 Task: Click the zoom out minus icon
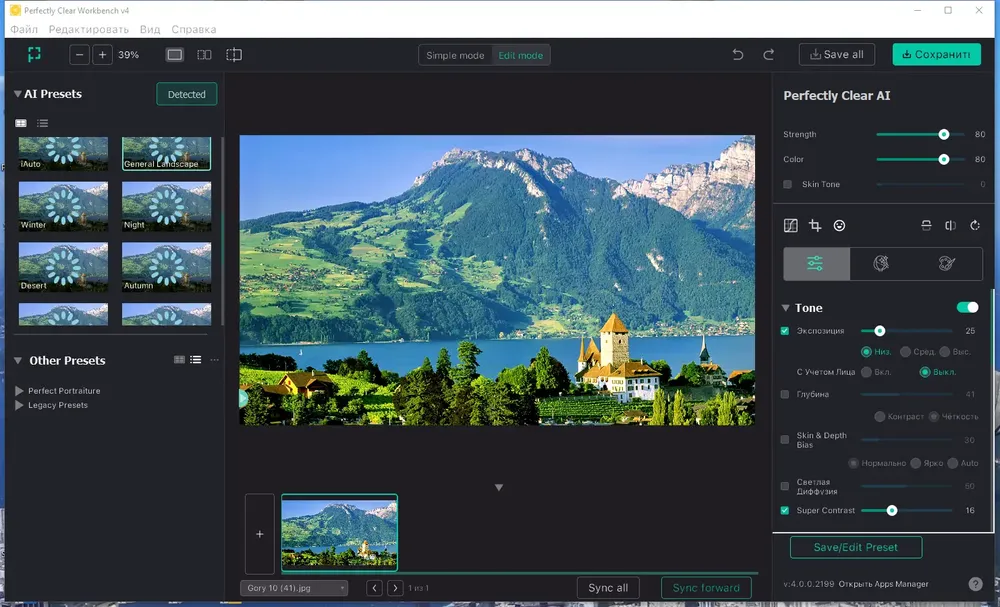(79, 55)
